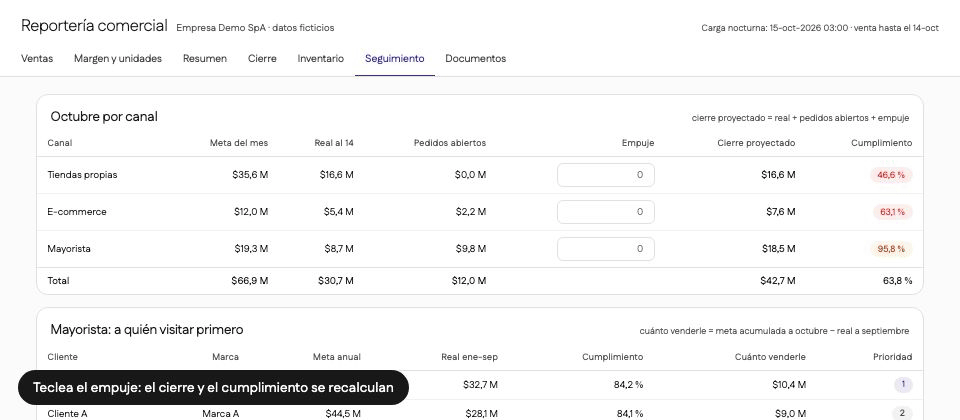Click the Meta anual column header
960x420 pixels.
click(337, 357)
